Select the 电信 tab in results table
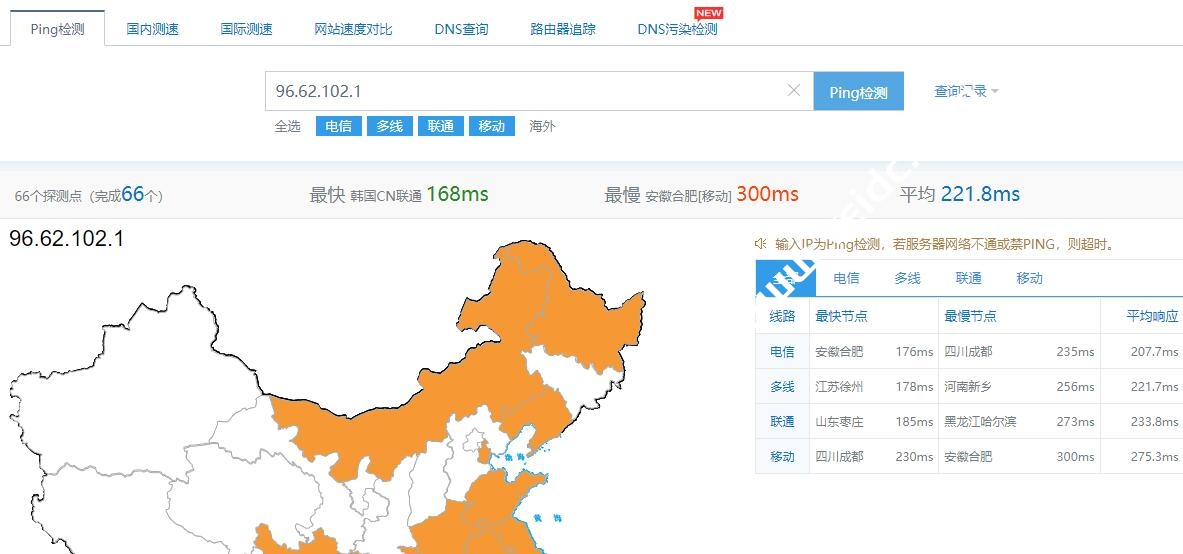Image resolution: width=1183 pixels, height=554 pixels. tap(847, 279)
